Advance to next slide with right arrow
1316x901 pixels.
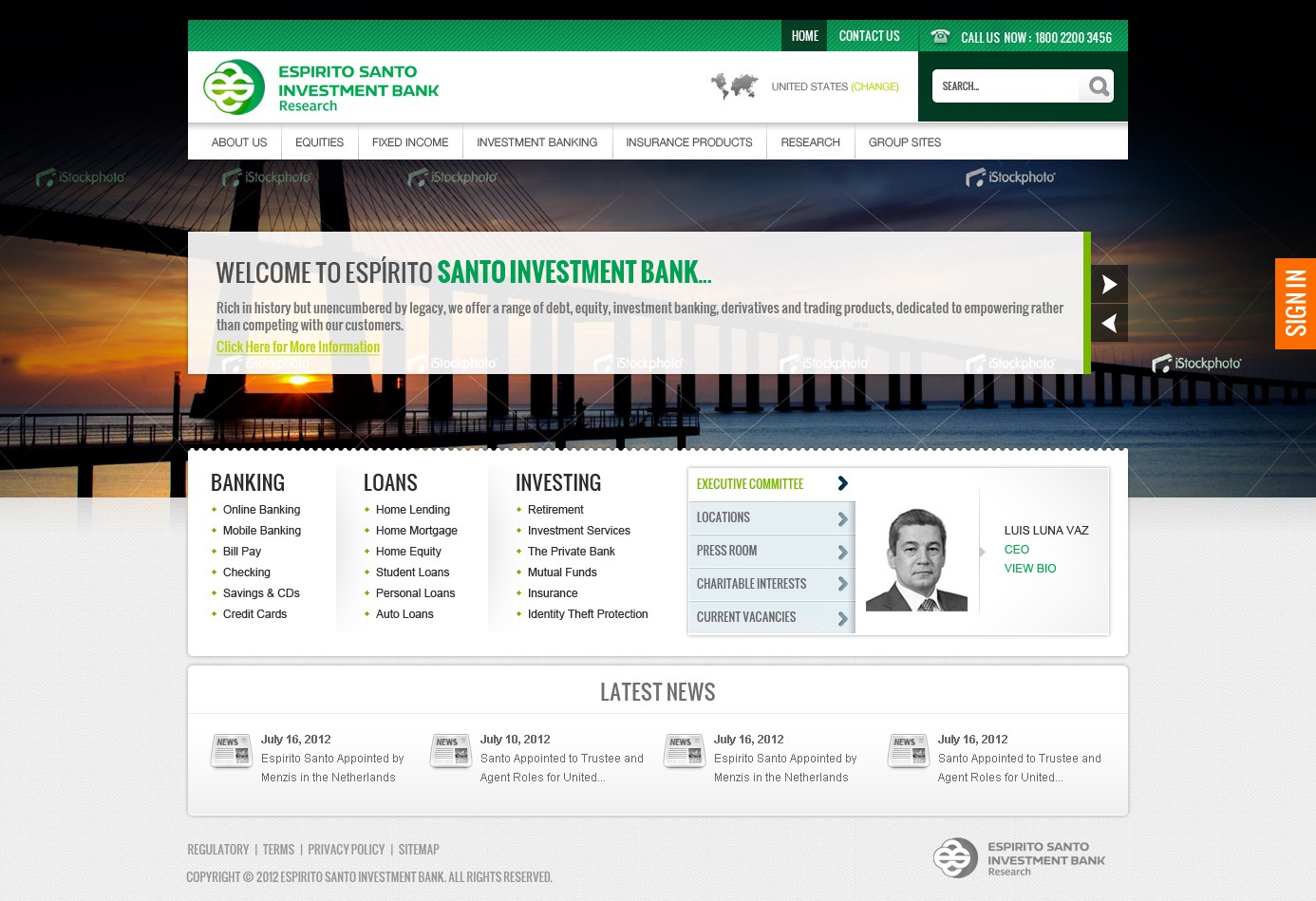click(x=1109, y=284)
